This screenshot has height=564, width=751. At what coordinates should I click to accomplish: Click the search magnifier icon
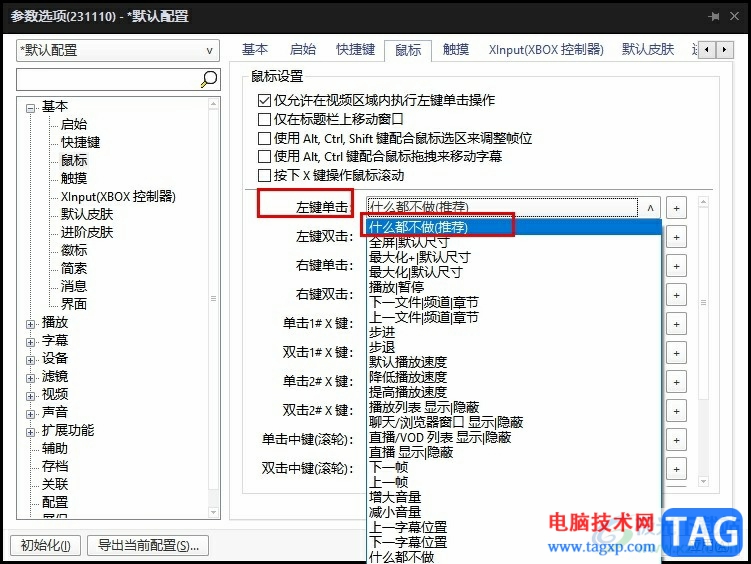[x=209, y=79]
